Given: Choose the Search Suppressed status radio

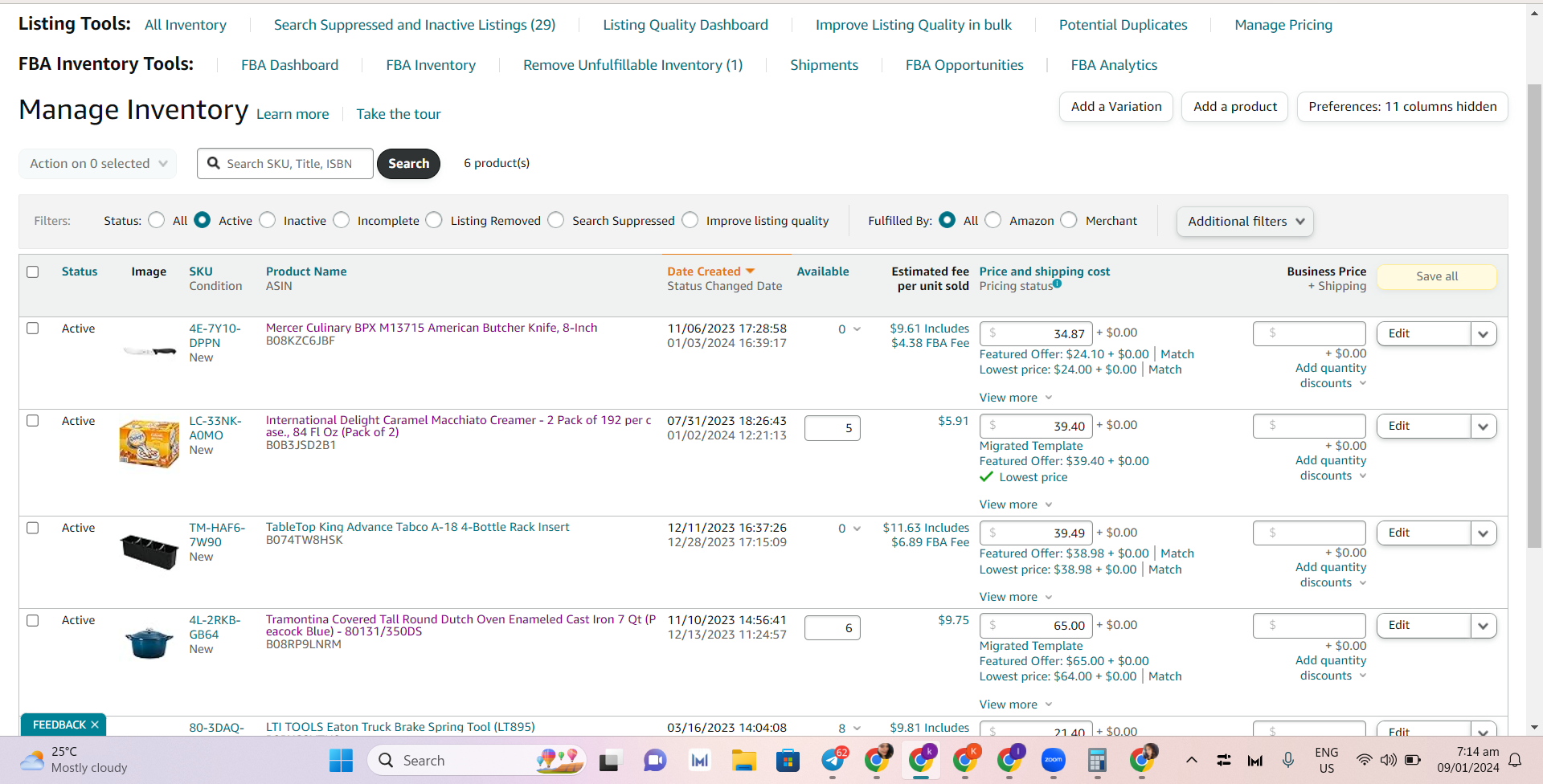Looking at the screenshot, I should click(x=556, y=220).
